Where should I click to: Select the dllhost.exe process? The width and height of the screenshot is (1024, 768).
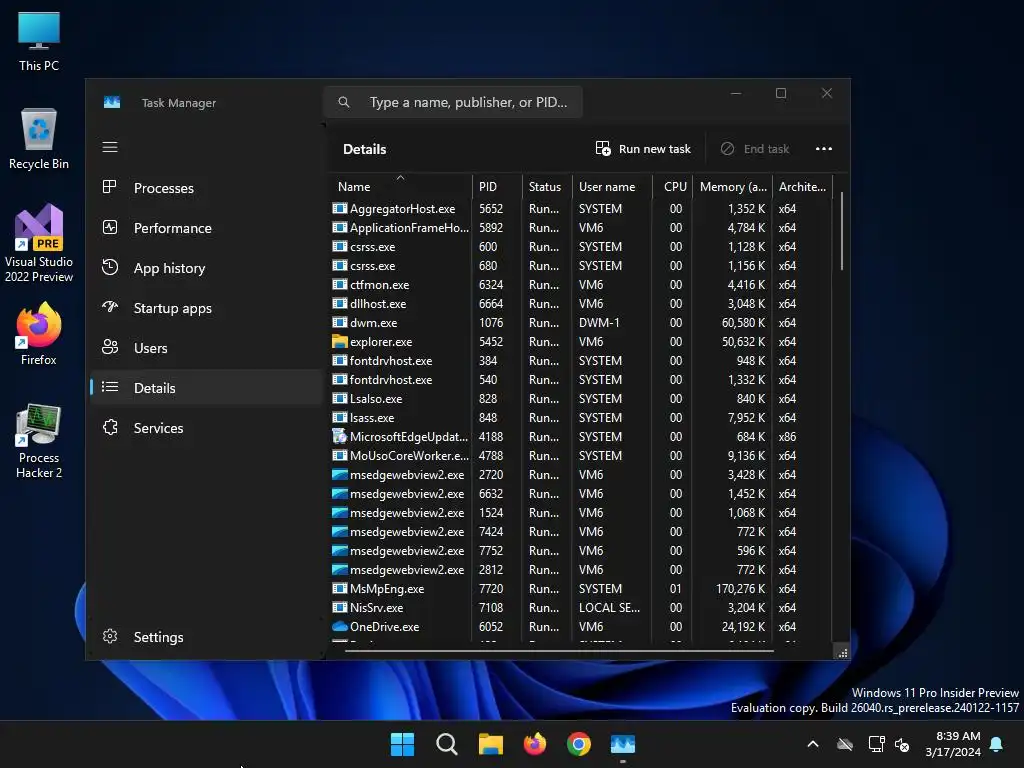[x=581, y=304]
